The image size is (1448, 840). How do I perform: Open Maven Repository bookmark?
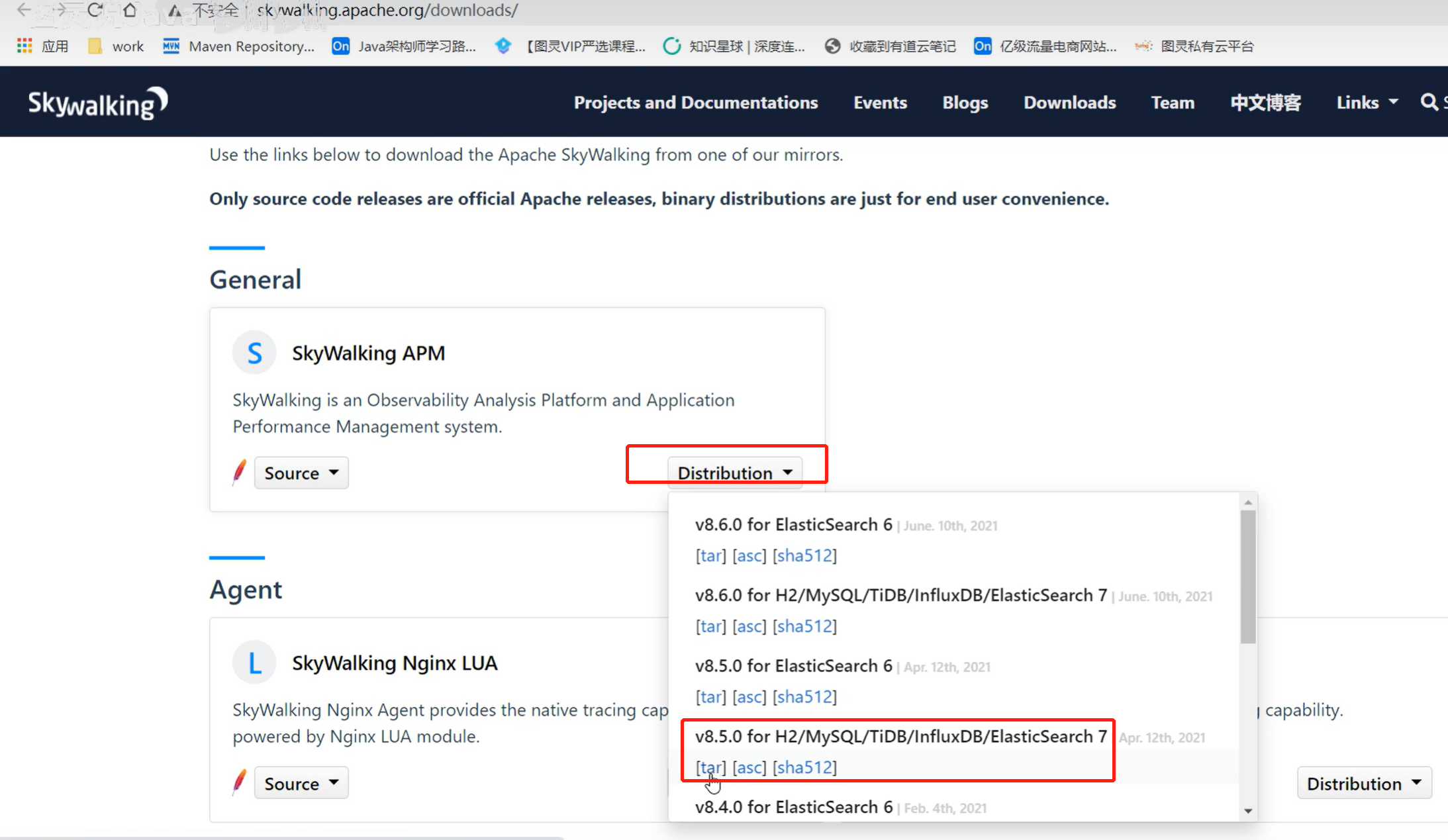tap(238, 46)
